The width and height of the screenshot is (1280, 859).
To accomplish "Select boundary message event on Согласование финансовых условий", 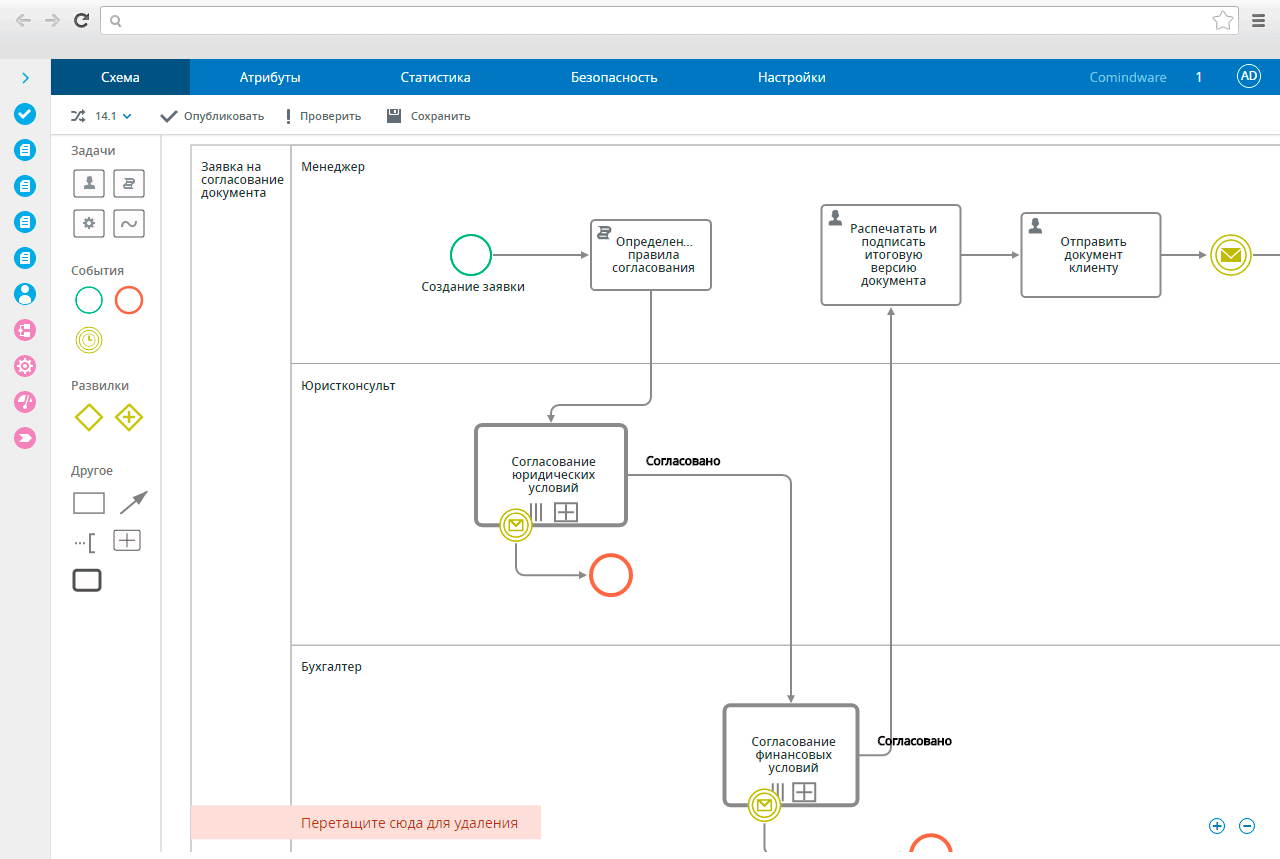I will [764, 805].
